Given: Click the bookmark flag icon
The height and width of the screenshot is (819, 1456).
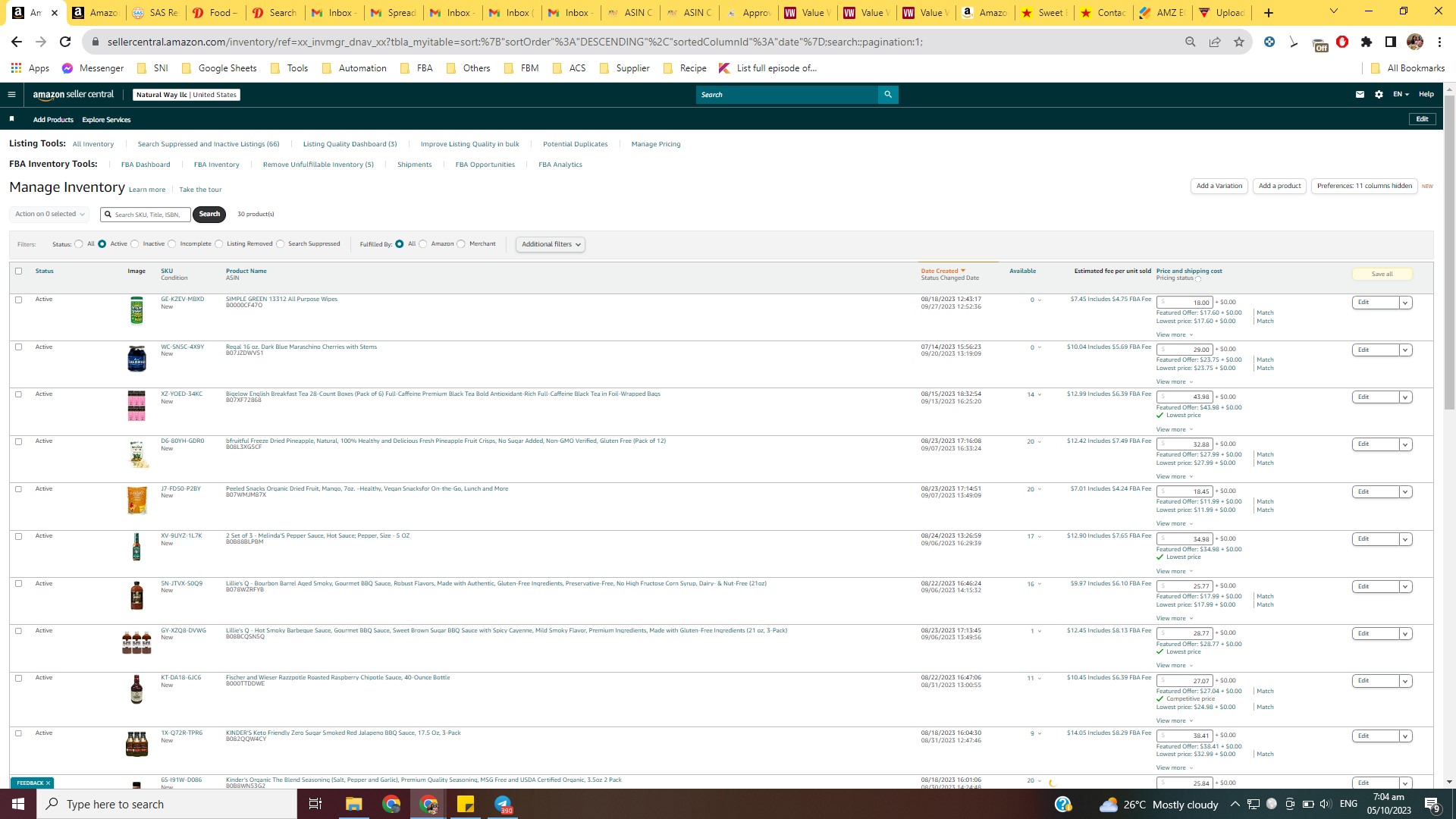Looking at the screenshot, I should (x=11, y=119).
